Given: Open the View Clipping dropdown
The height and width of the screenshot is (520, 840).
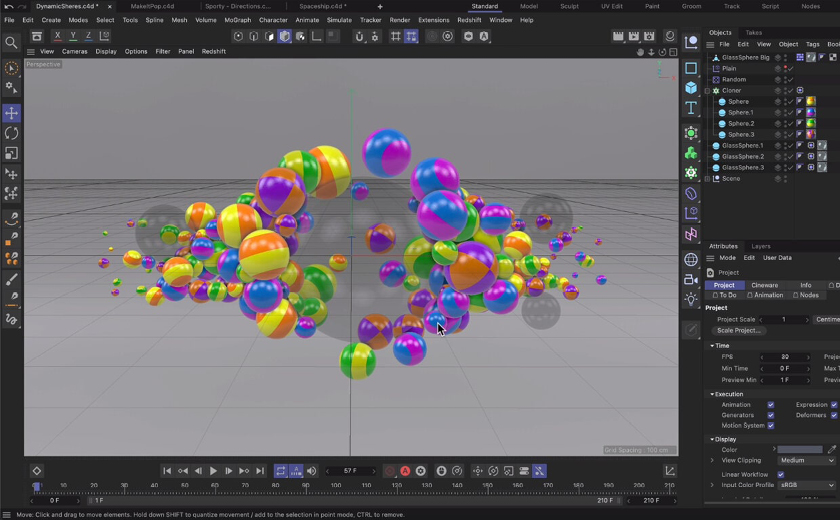Looking at the screenshot, I should 806,461.
